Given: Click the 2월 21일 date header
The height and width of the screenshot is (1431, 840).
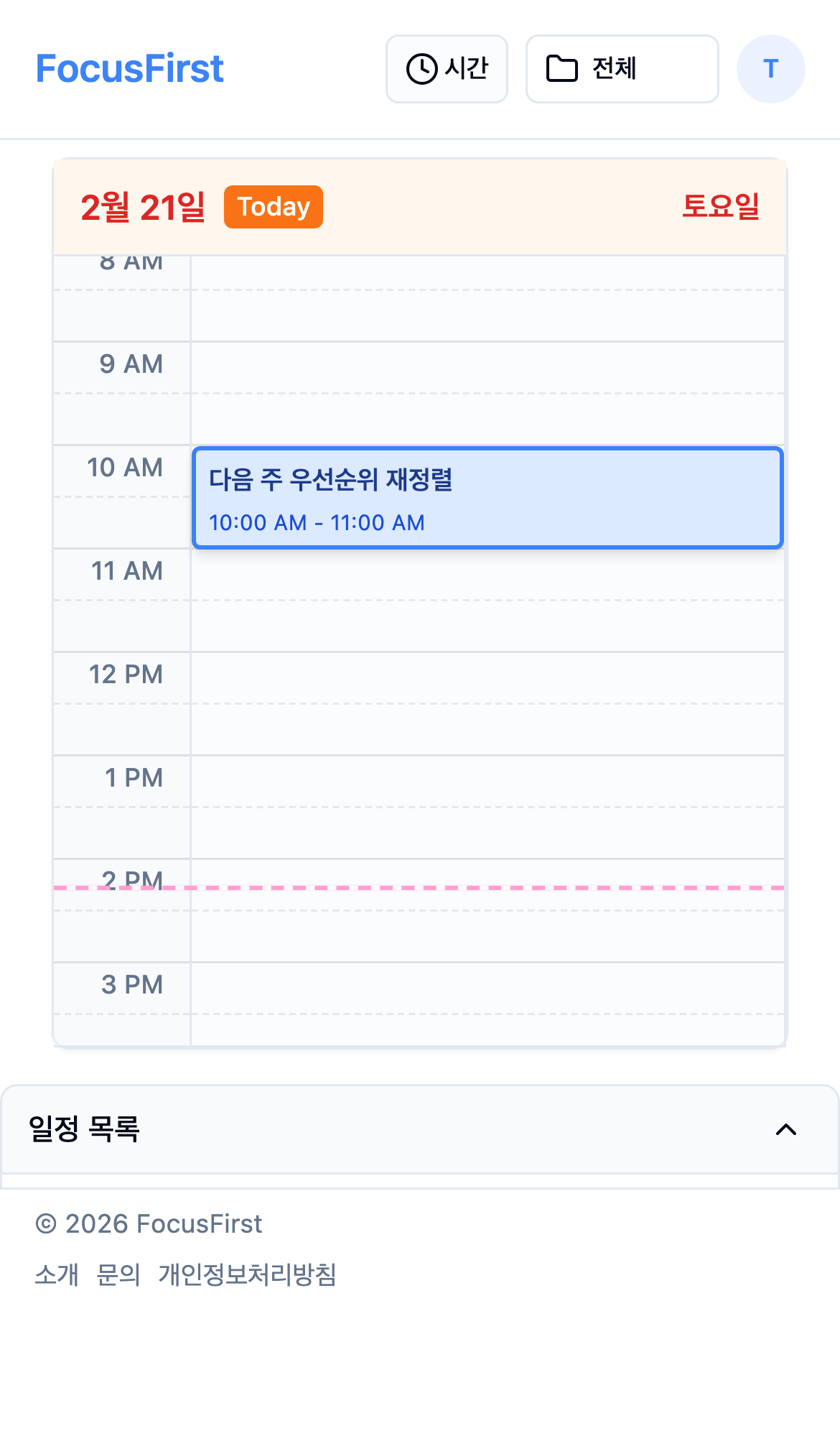Looking at the screenshot, I should coord(143,207).
